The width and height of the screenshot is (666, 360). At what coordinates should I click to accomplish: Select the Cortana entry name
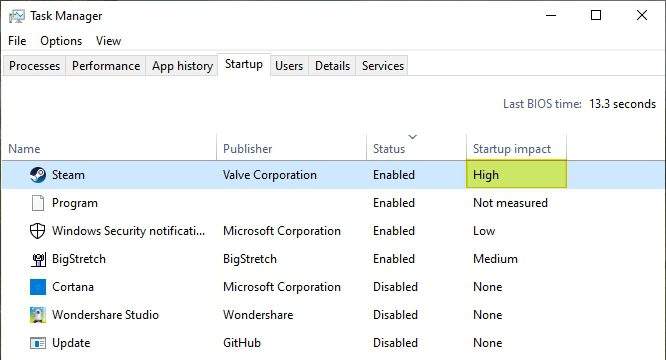pyautogui.click(x=73, y=287)
